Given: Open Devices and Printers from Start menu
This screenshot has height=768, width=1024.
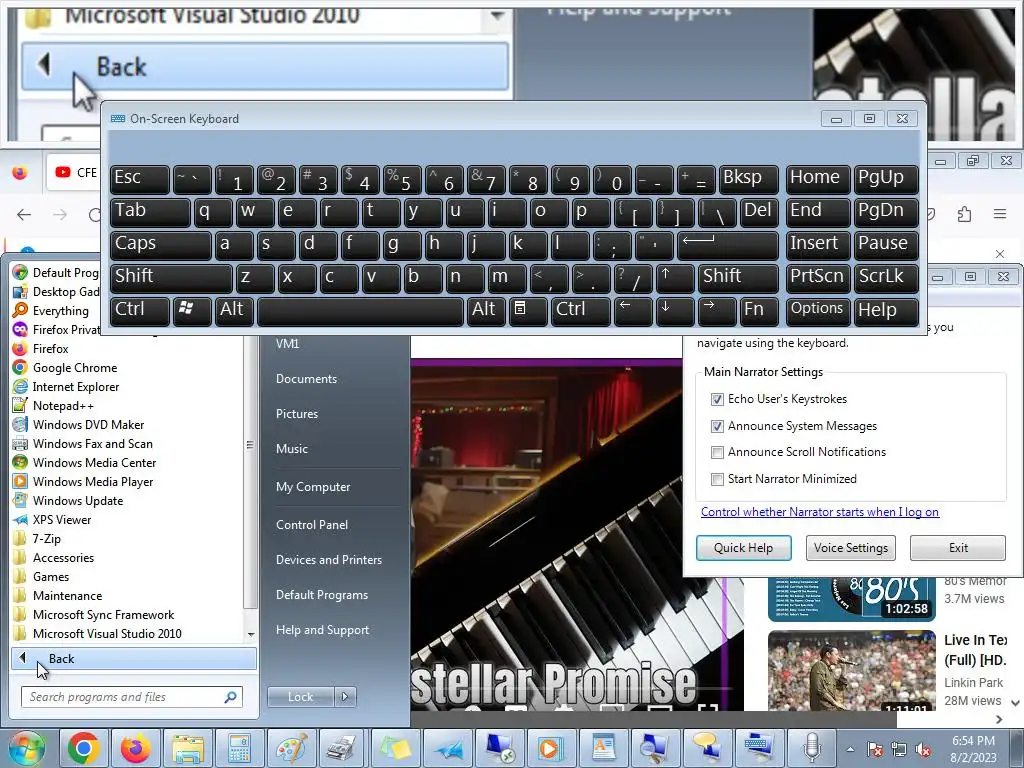Looking at the screenshot, I should pos(328,560).
